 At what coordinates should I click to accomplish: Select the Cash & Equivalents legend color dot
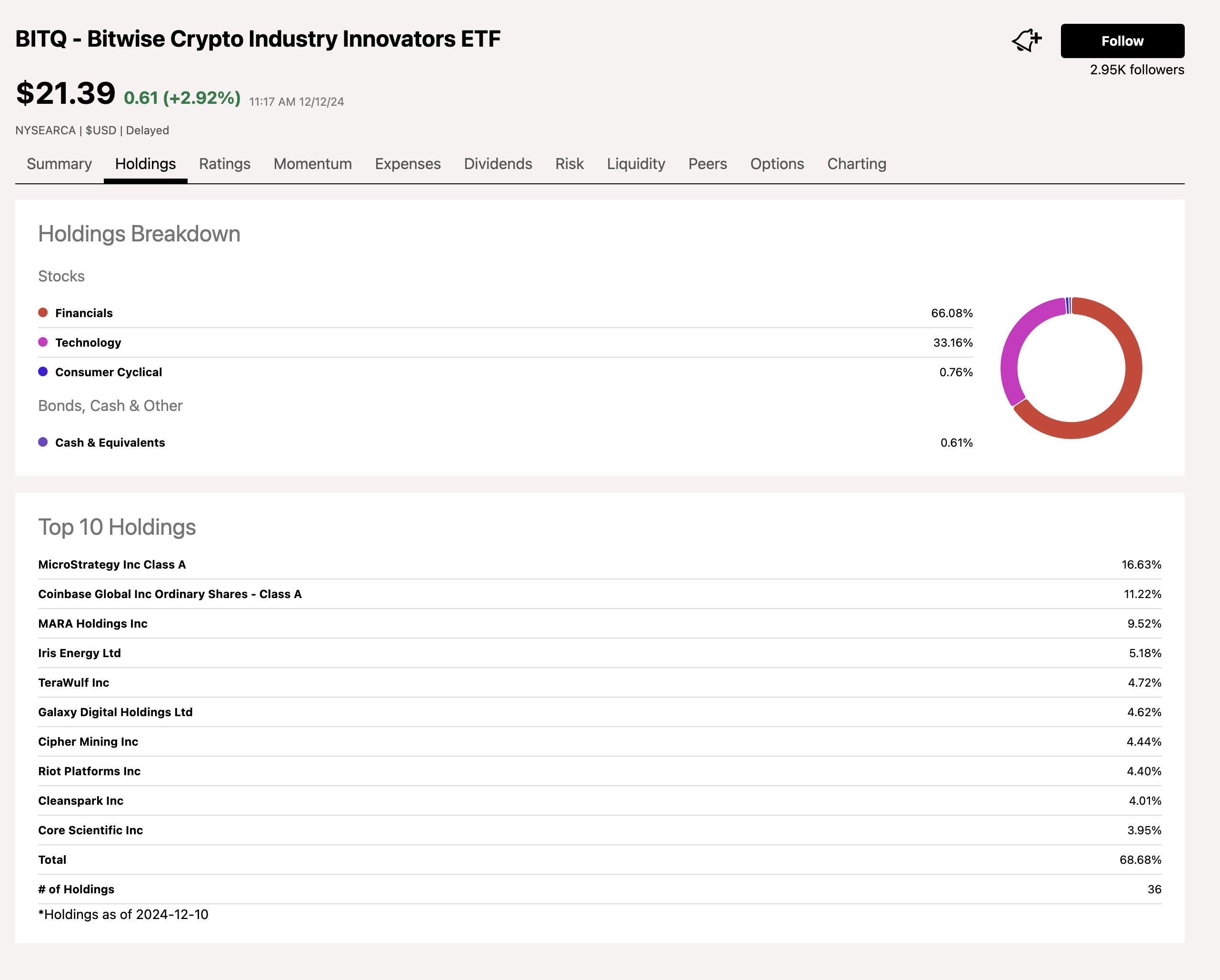[42, 442]
